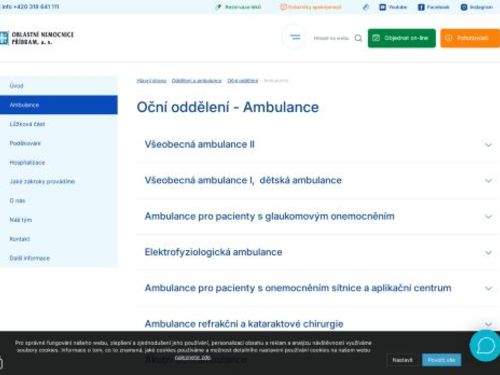Open the hamburger menu icon

coord(295,37)
